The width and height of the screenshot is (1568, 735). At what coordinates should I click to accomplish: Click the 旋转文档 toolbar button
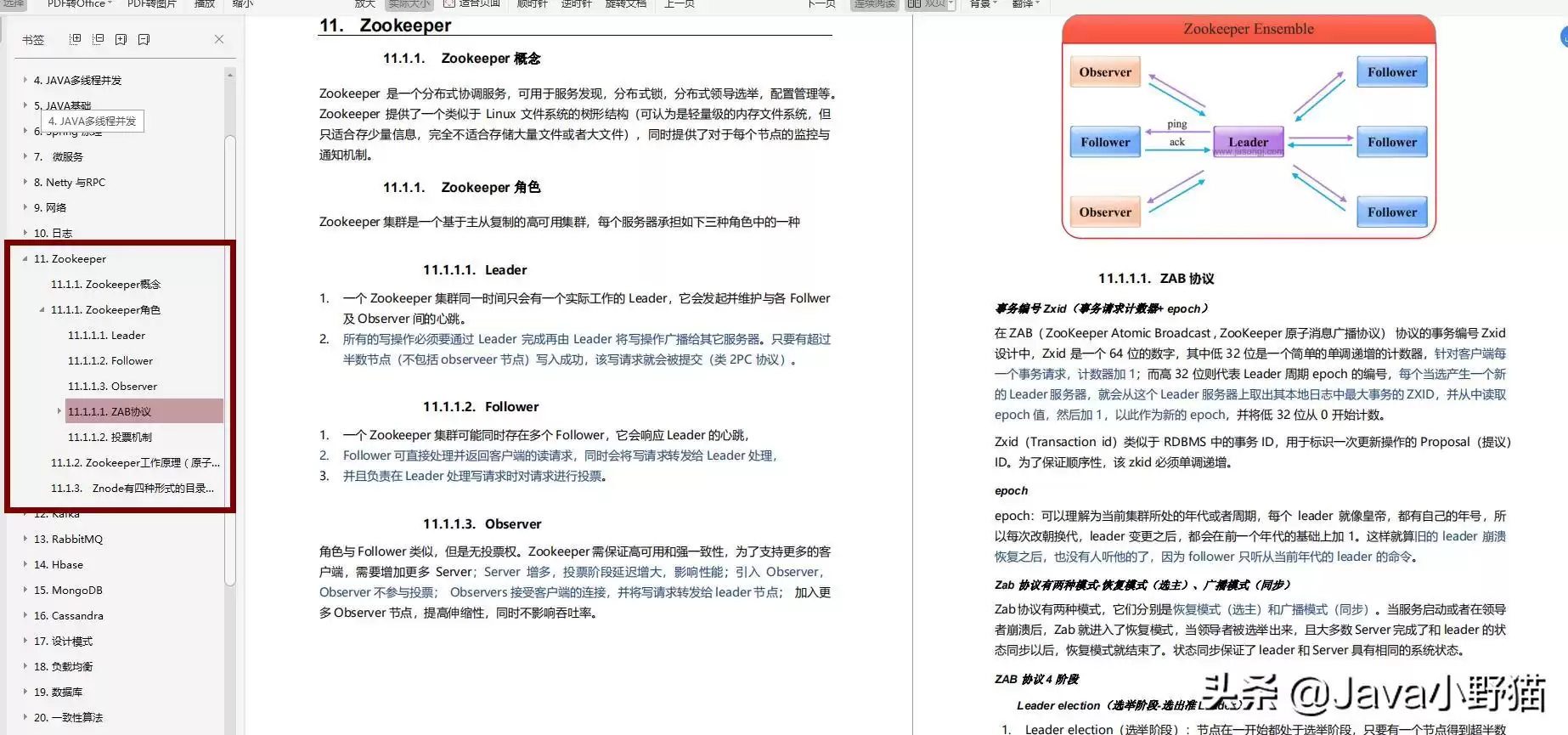click(626, 3)
